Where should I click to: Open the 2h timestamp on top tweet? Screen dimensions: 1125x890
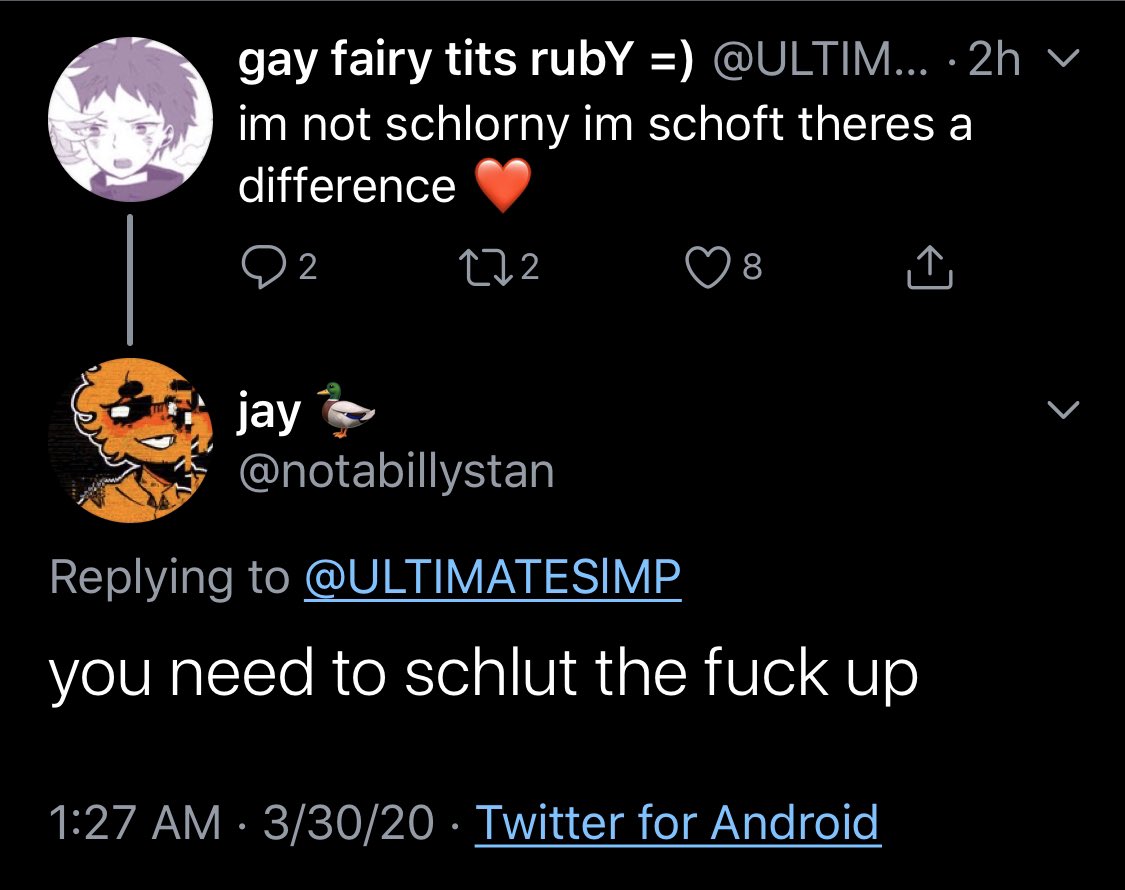click(x=994, y=60)
